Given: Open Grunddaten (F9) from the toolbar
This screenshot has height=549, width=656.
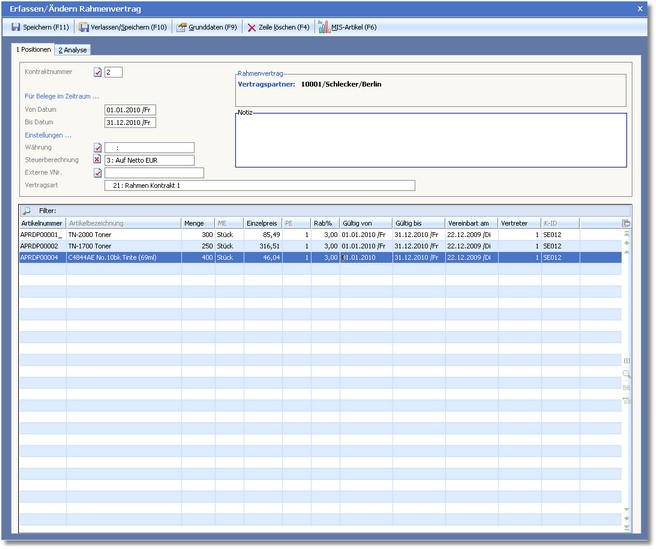Looking at the screenshot, I should [x=206, y=27].
